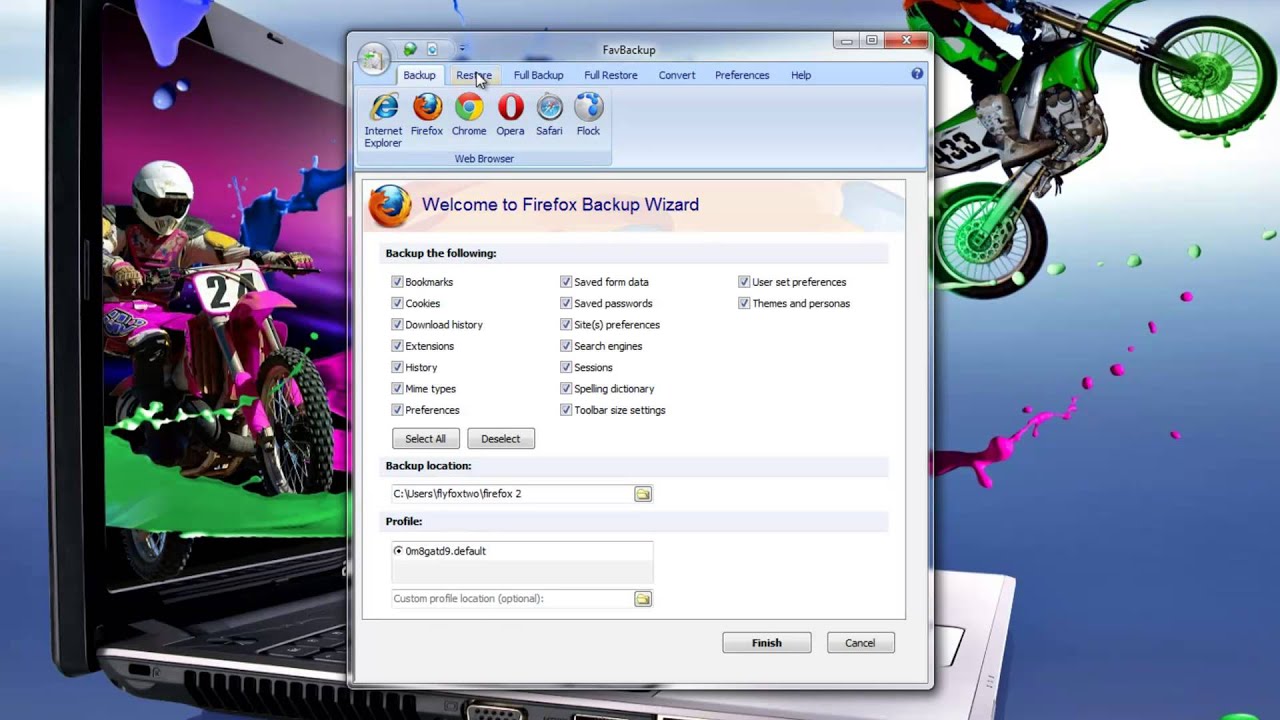
Task: Expand the quick access toolbar dropdown arrow
Action: point(461,49)
